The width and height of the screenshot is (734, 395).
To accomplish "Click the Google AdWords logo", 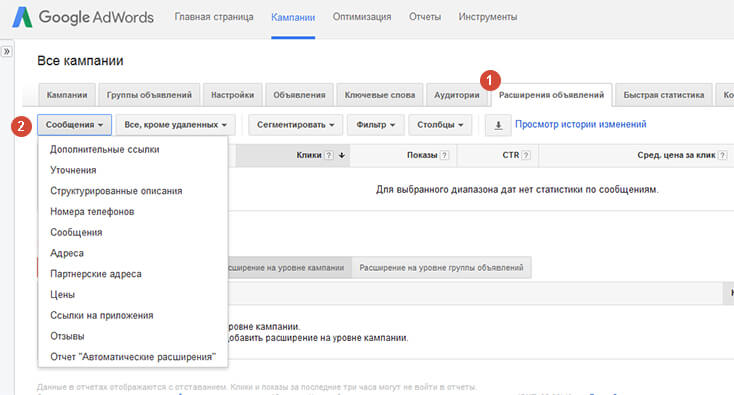I will point(83,18).
